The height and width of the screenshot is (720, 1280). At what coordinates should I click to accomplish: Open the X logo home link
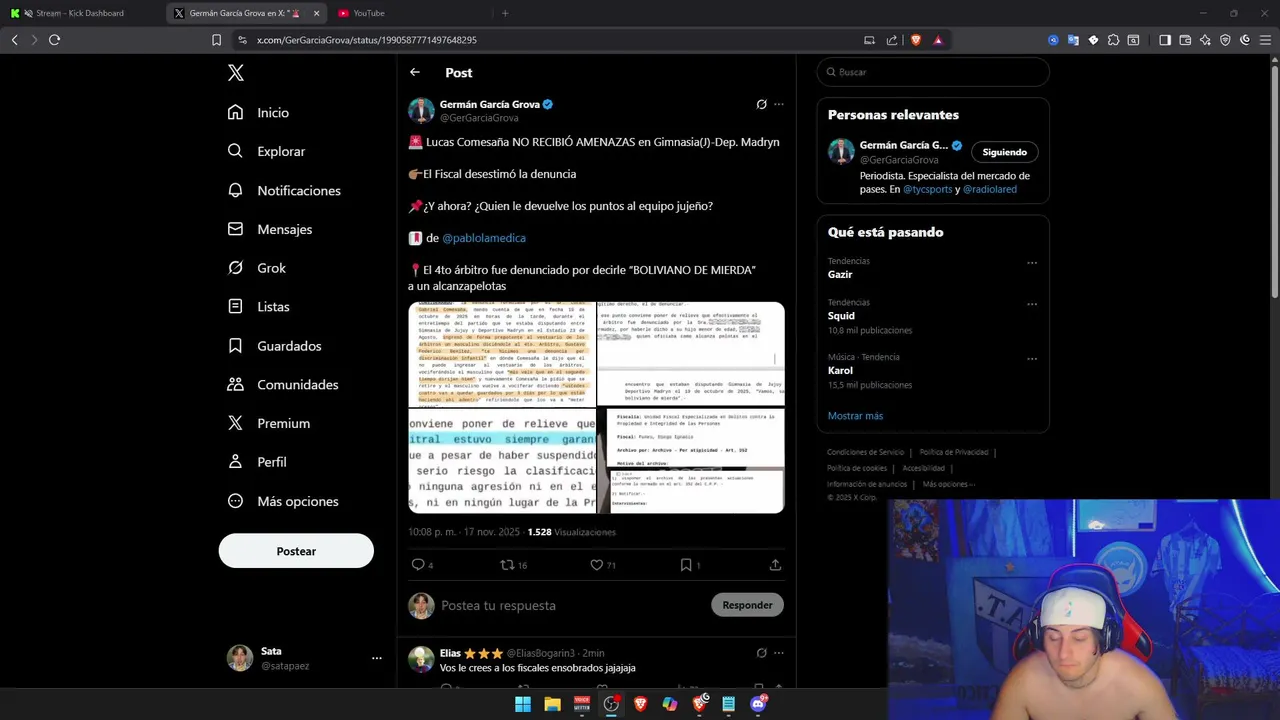(235, 73)
